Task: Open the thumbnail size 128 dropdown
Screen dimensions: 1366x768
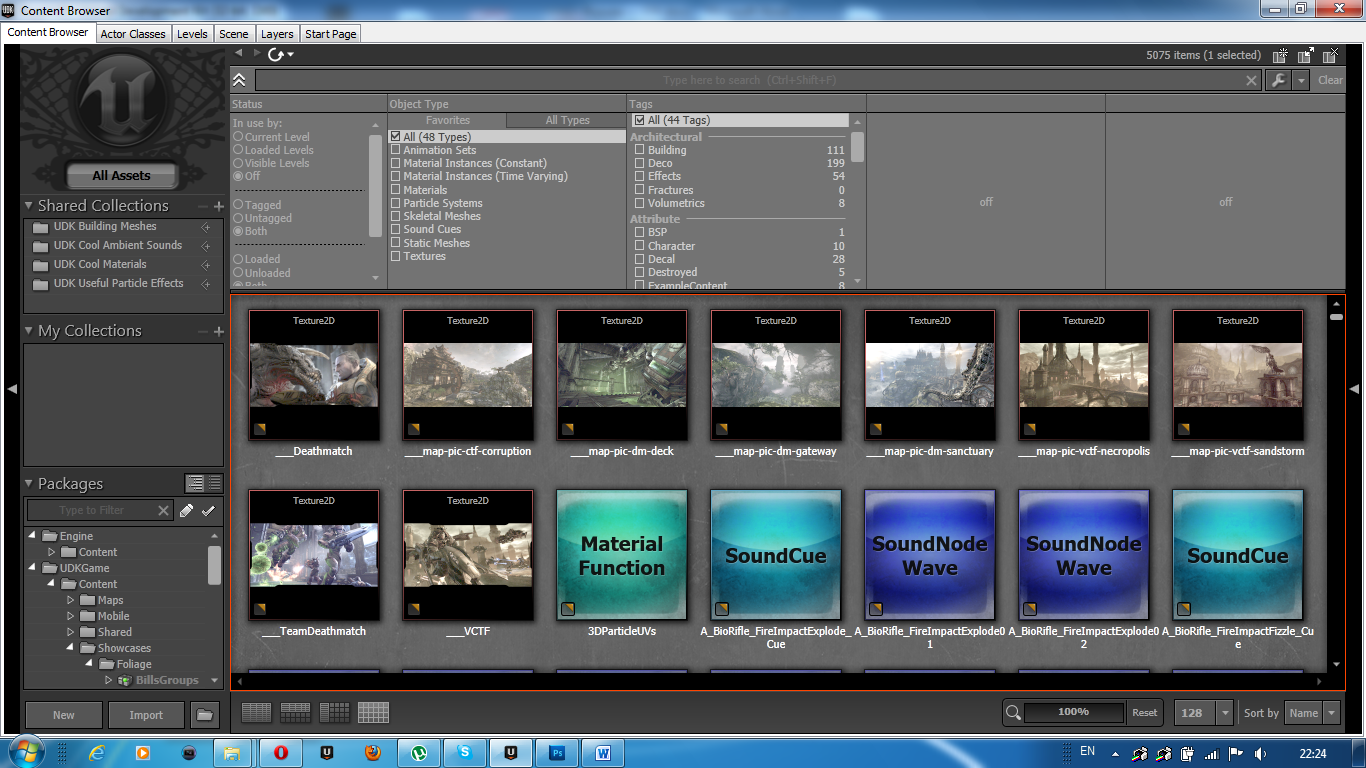Action: (1225, 713)
